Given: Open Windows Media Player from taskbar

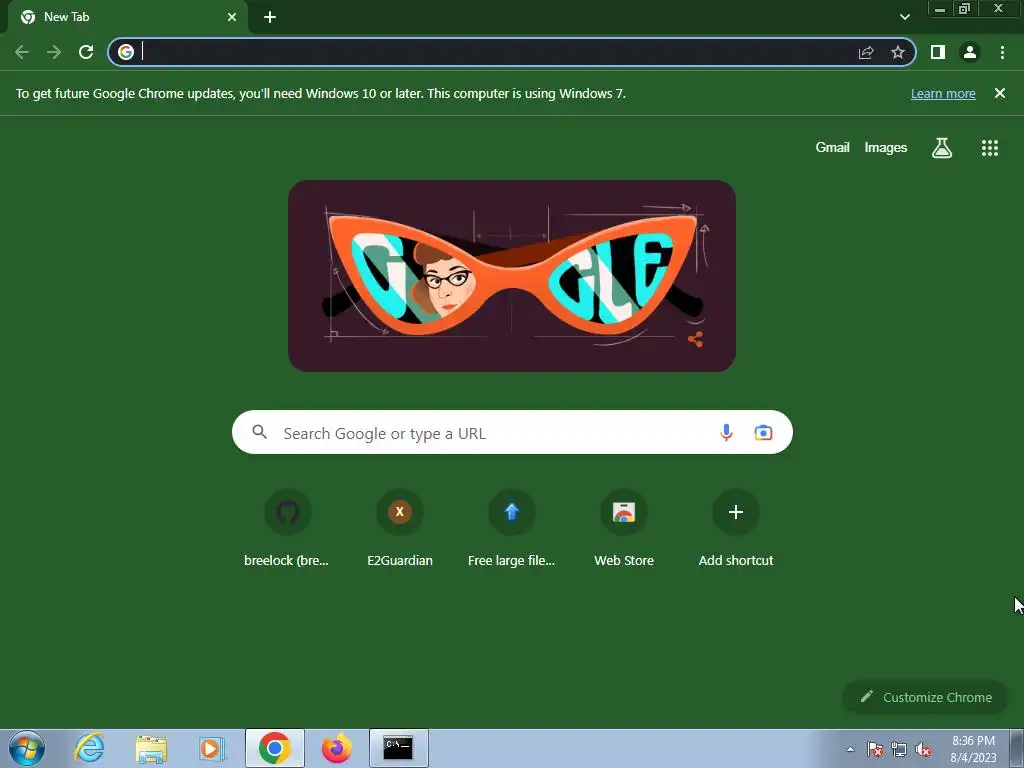Looking at the screenshot, I should (212, 748).
